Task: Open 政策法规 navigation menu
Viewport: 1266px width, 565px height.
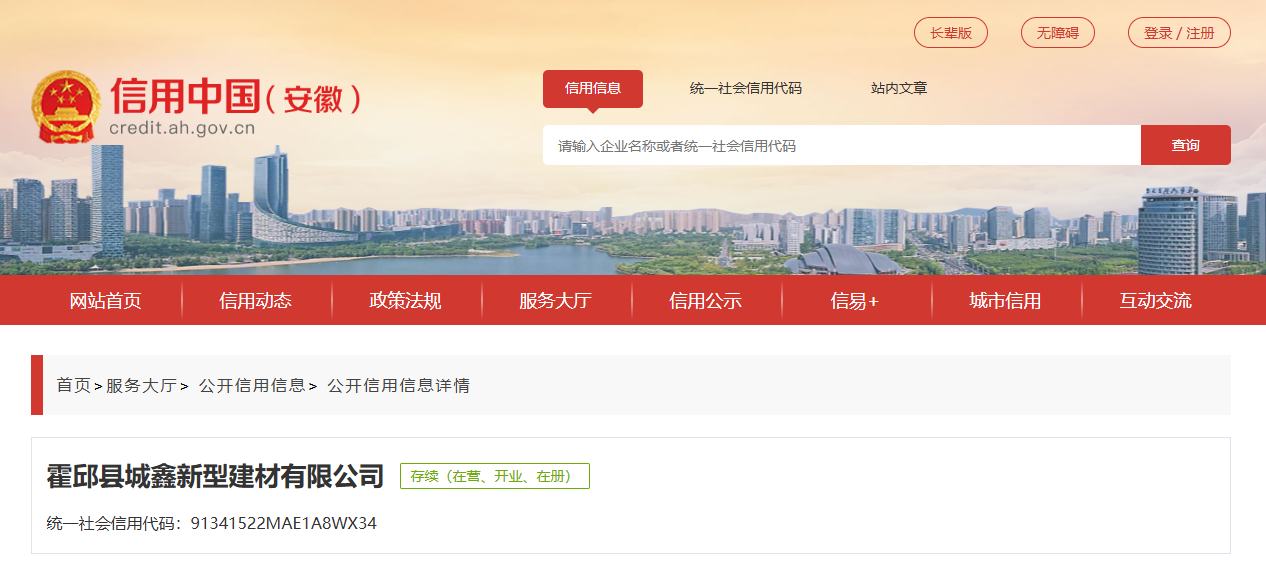Action: (x=406, y=301)
